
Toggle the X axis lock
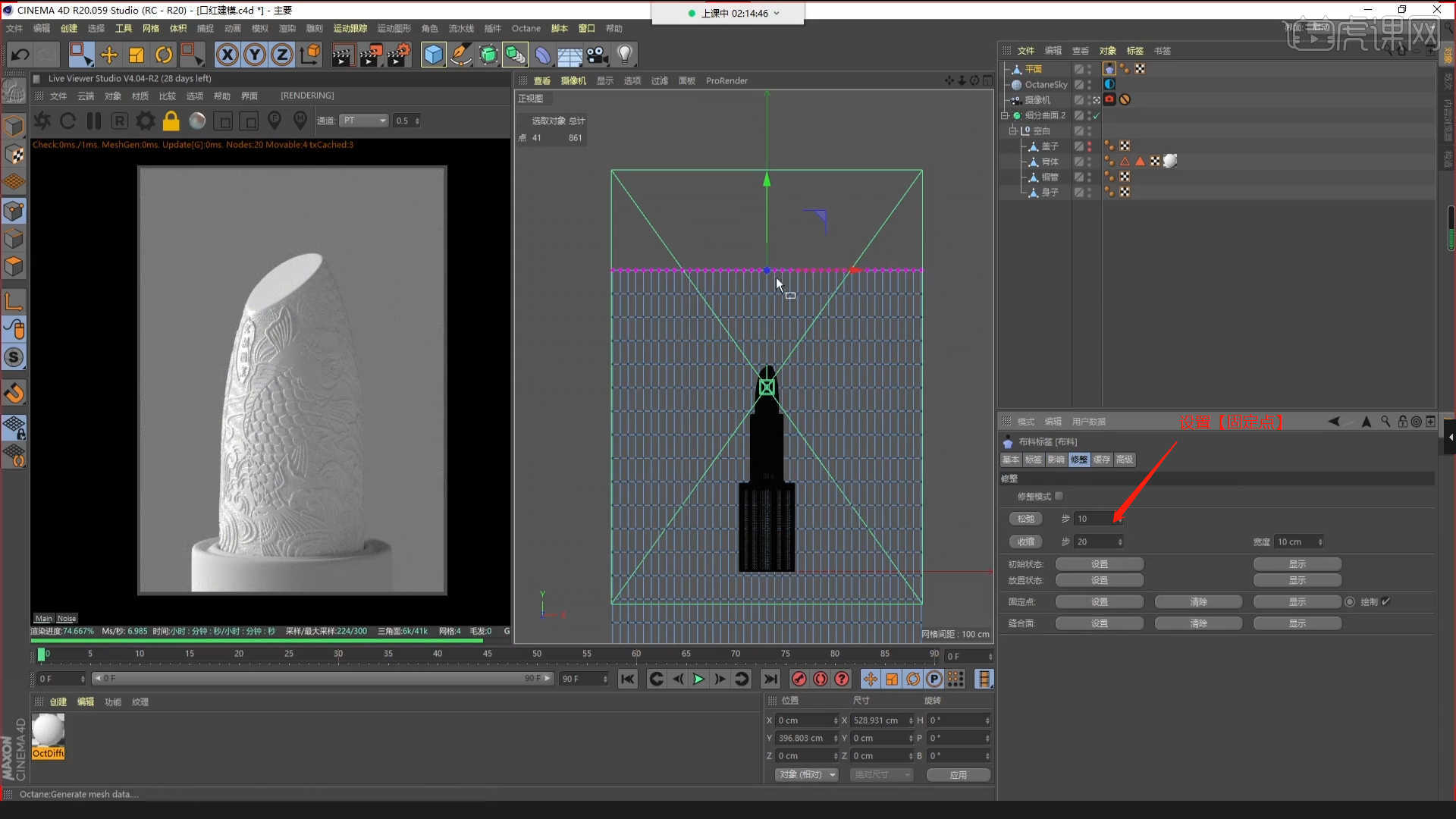pos(227,55)
